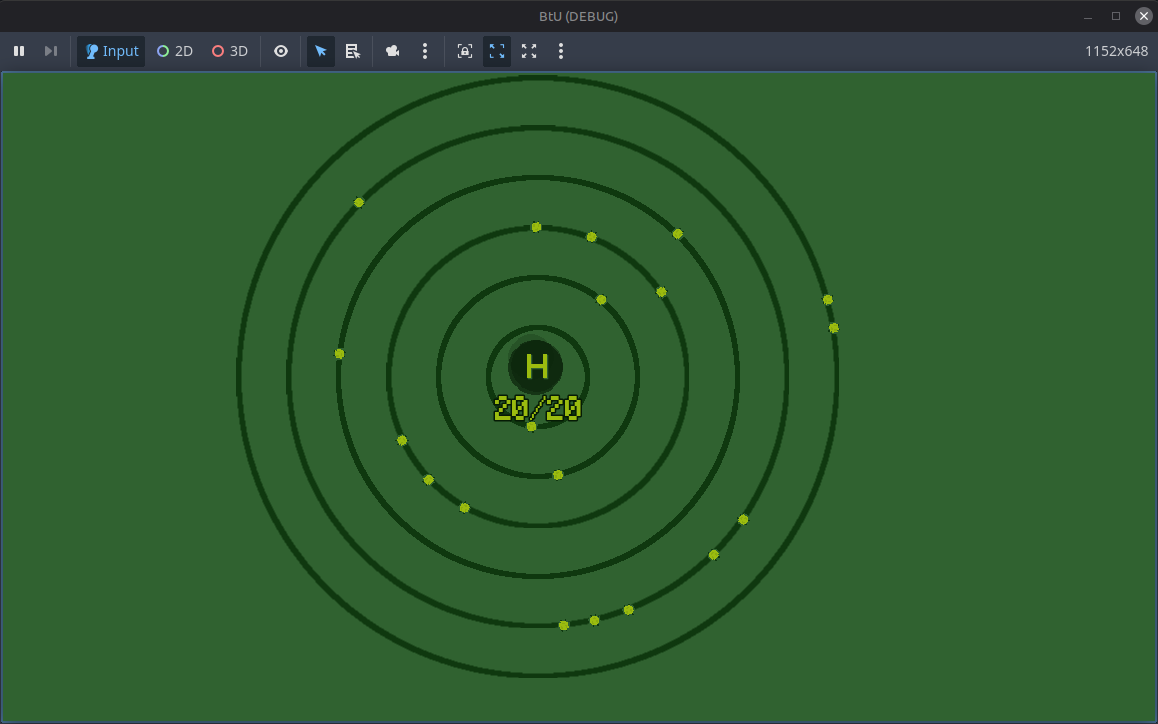Click the list selection mode icon
1158x724 pixels.
coord(353,51)
